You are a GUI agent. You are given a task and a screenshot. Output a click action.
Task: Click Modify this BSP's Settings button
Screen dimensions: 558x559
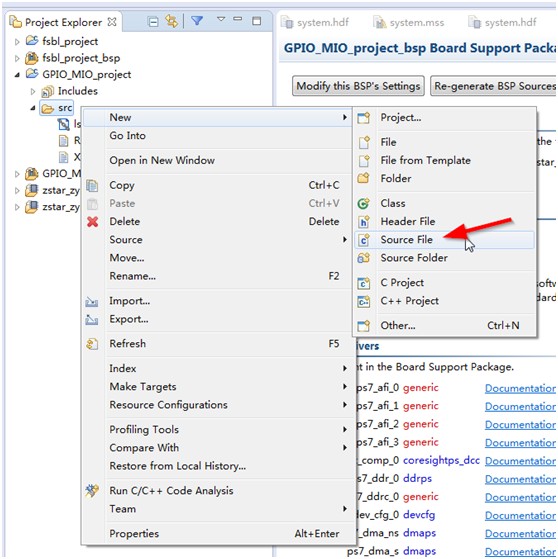point(358,86)
